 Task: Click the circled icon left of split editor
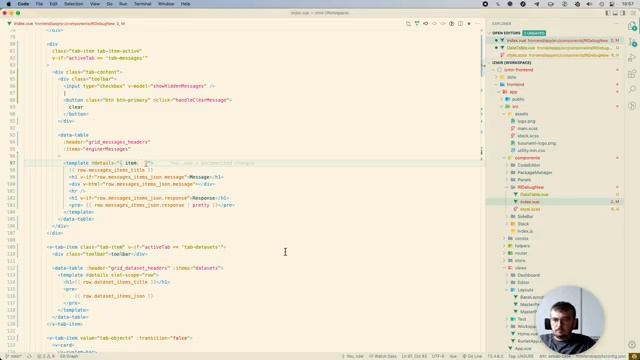click(x=451, y=24)
